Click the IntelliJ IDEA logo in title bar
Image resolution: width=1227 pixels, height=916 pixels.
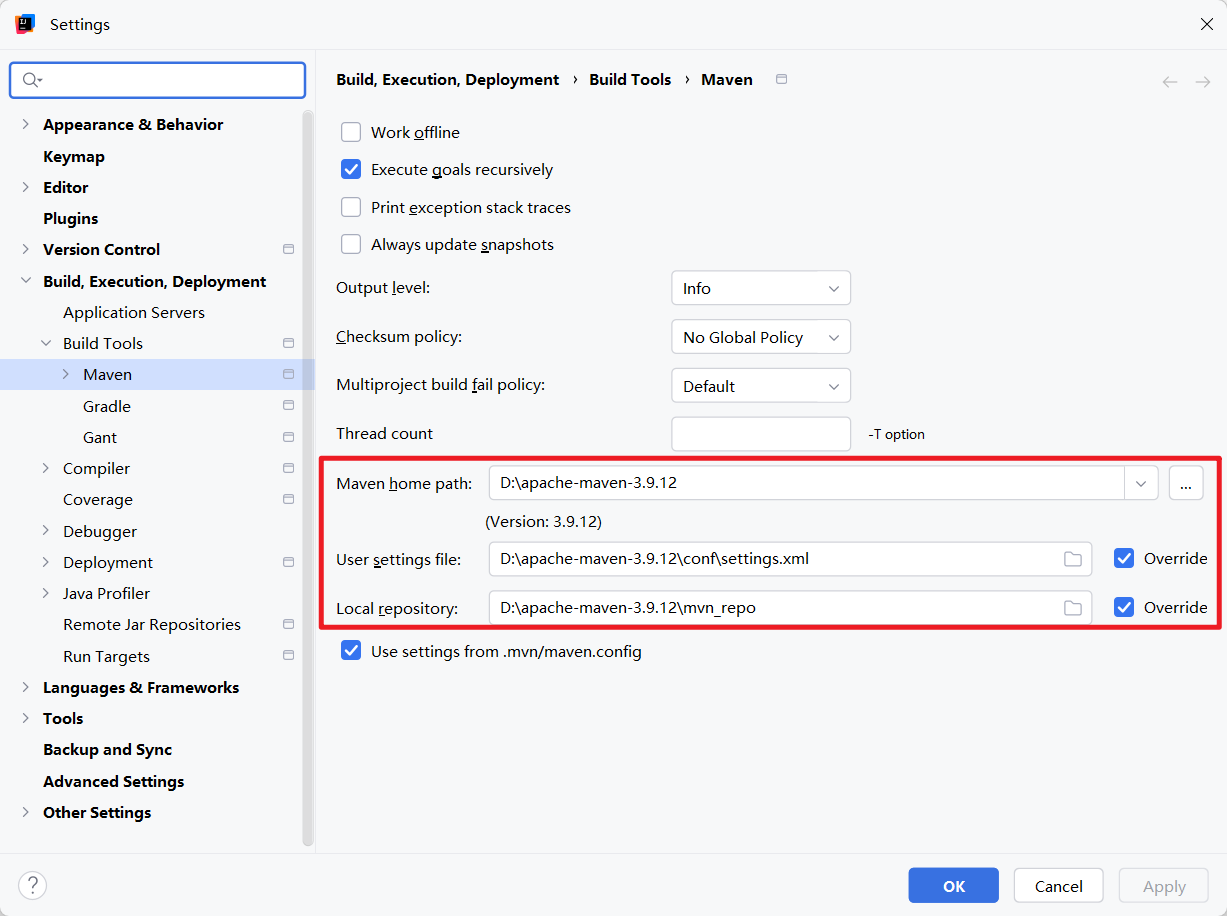(x=26, y=24)
